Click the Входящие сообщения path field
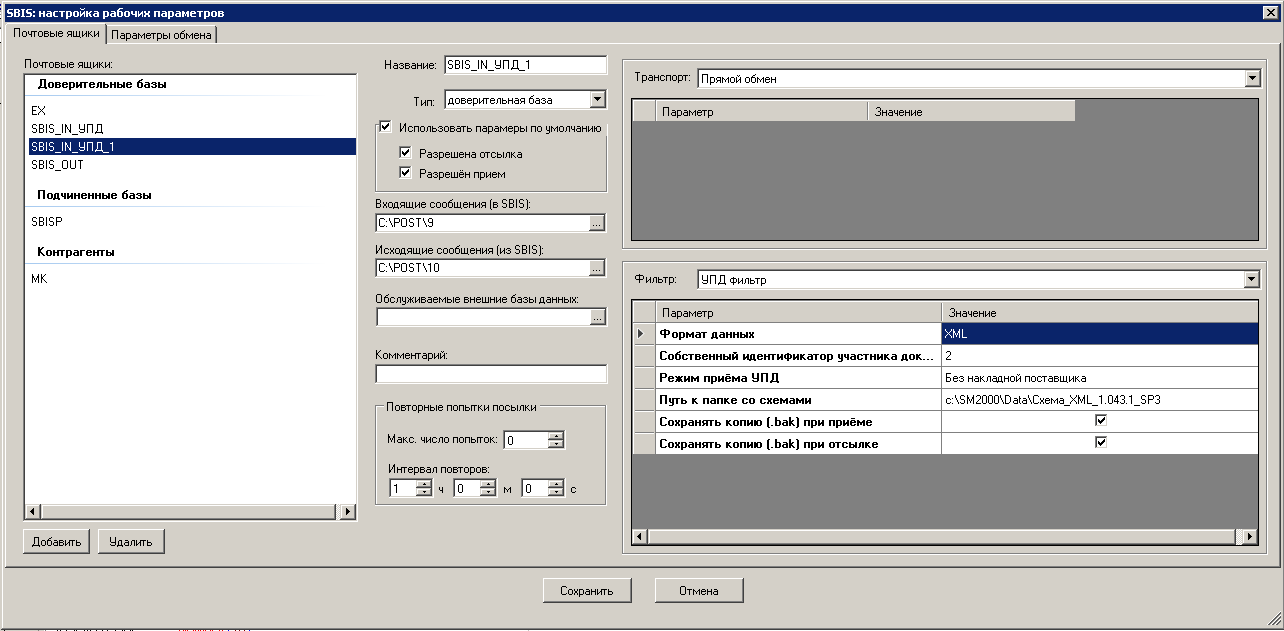 (x=482, y=223)
